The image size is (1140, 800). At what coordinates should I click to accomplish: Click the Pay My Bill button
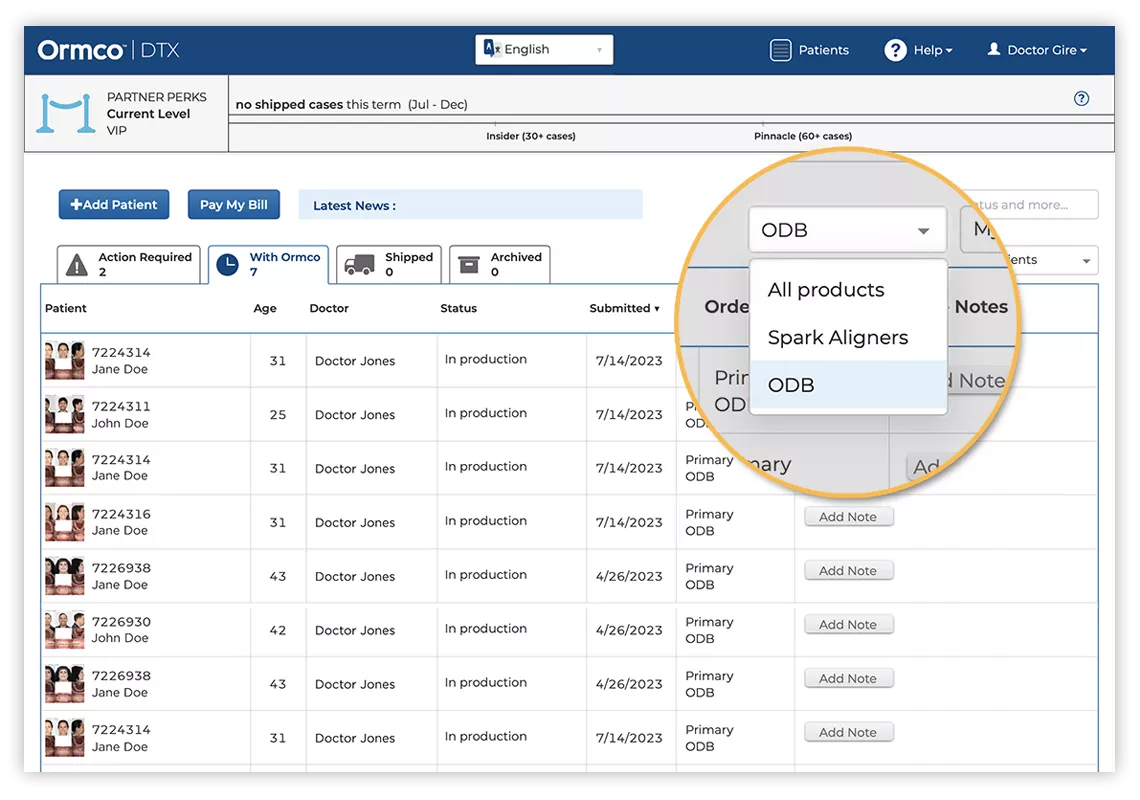pyautogui.click(x=233, y=204)
